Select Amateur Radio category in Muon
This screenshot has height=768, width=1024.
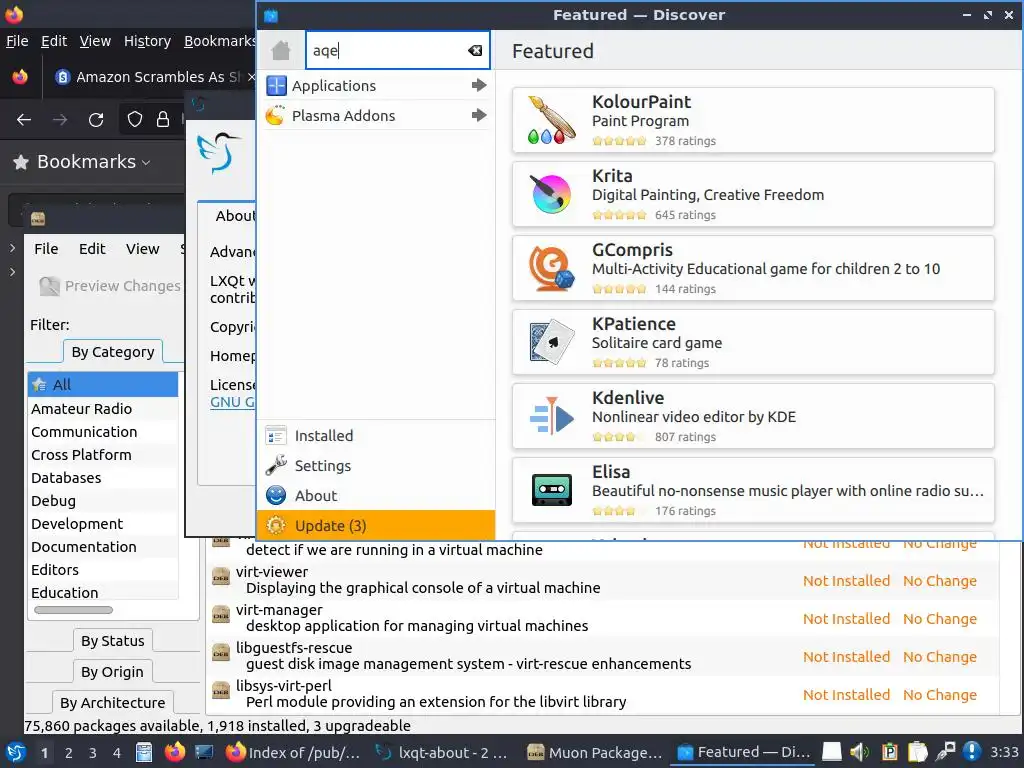click(x=103, y=409)
